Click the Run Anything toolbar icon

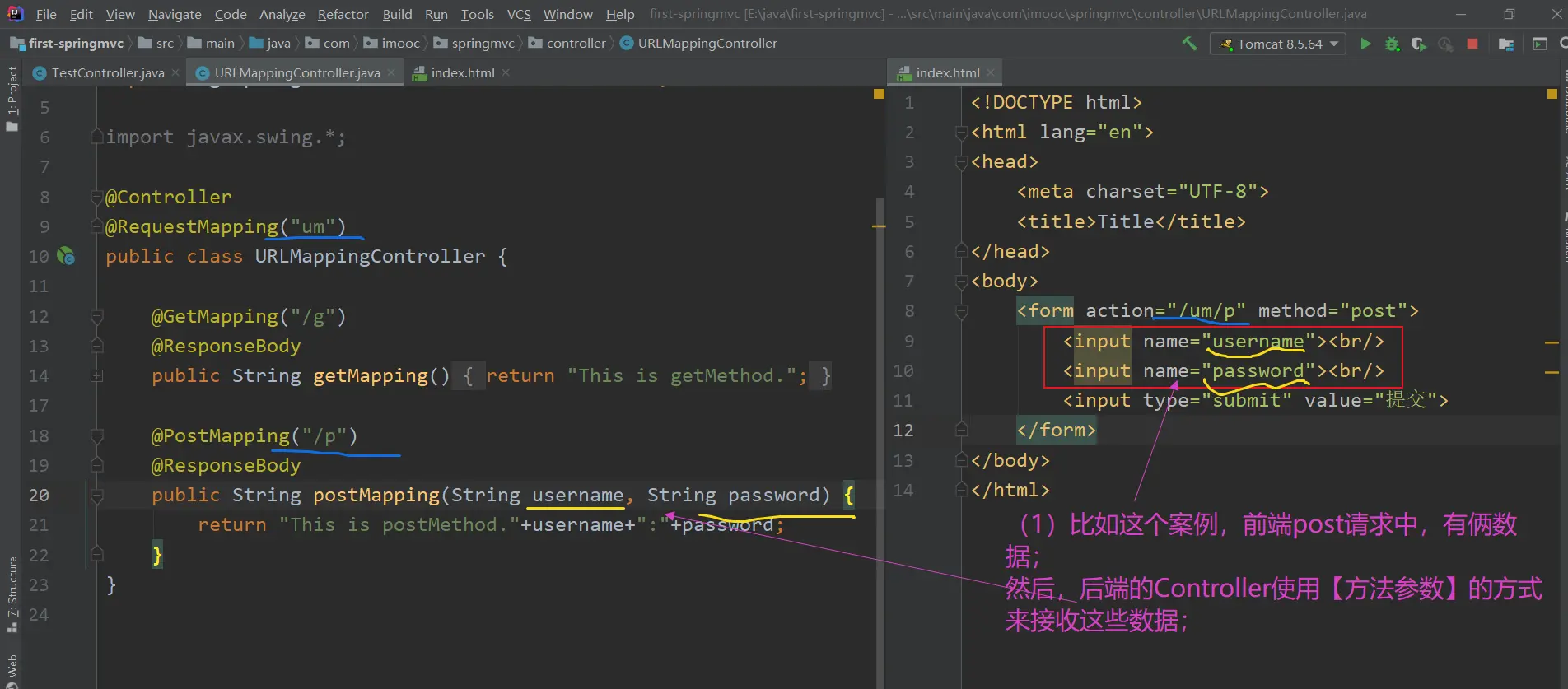tap(1540, 44)
